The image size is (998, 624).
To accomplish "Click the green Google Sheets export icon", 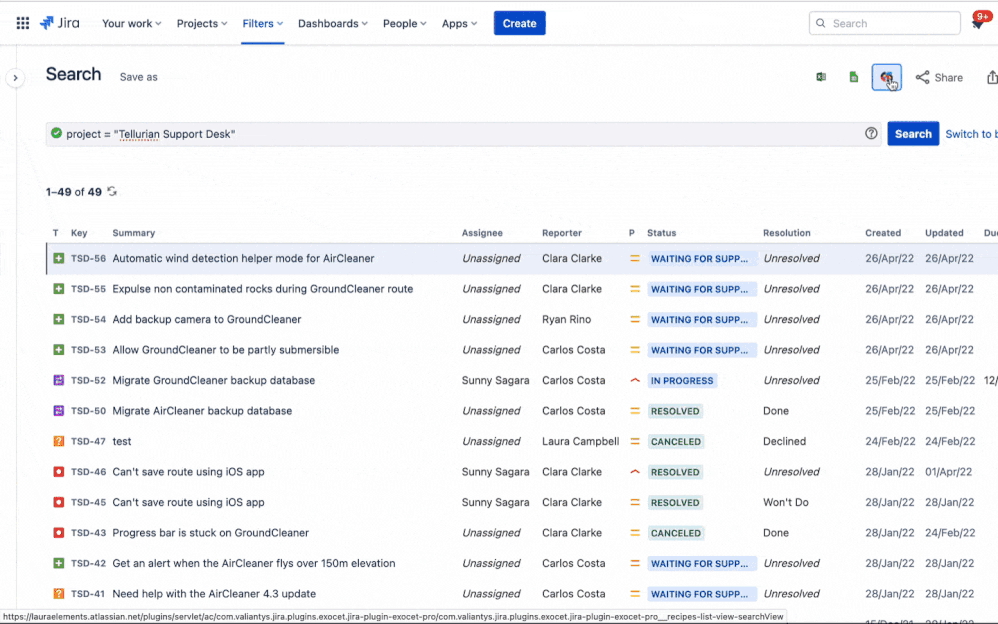I will click(x=853, y=77).
